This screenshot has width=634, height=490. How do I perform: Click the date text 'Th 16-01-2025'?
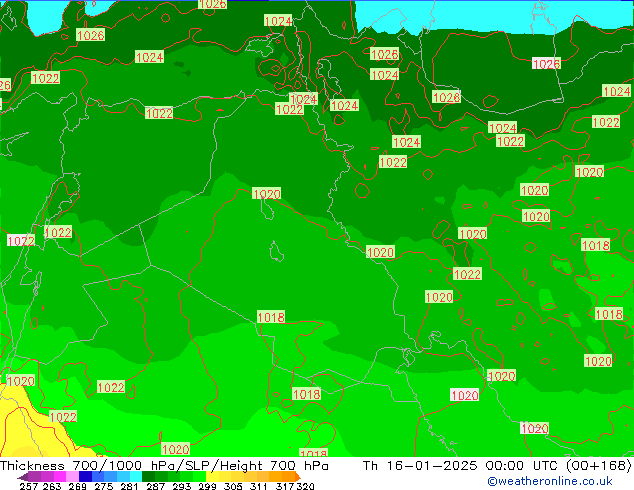point(420,465)
